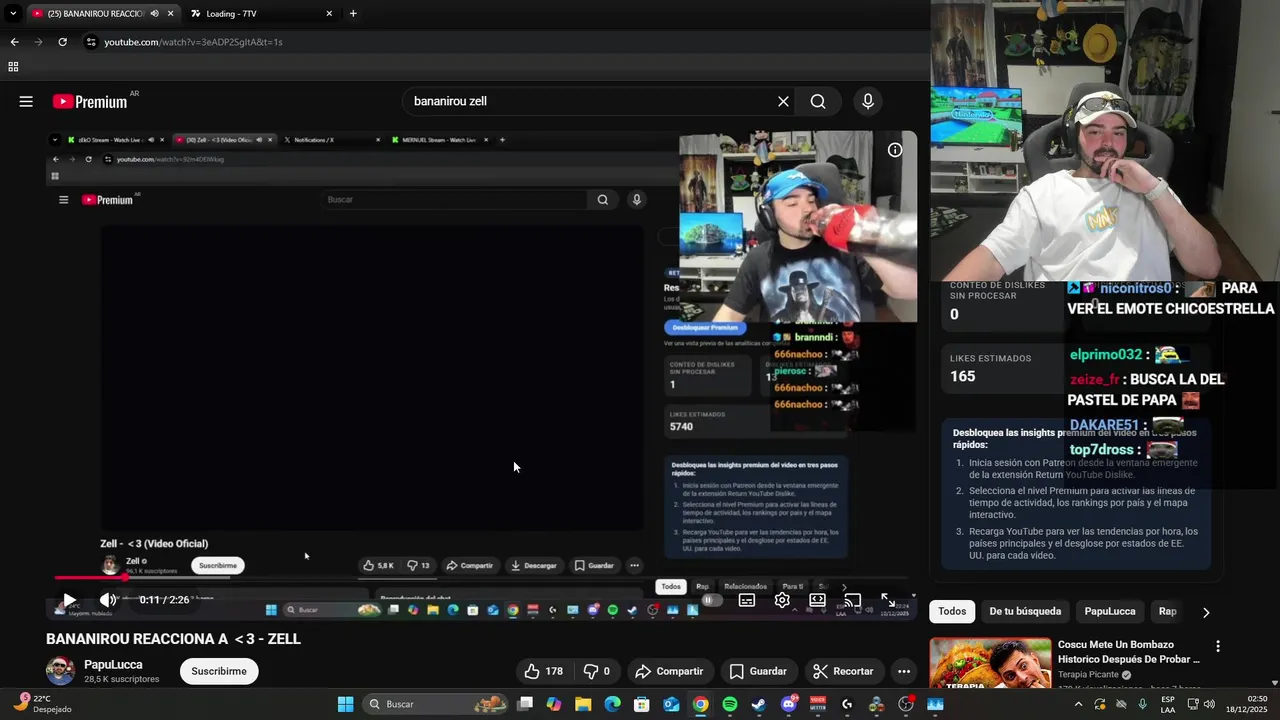This screenshot has width=1280, height=720.
Task: Start voice search with microphone
Action: [867, 101]
